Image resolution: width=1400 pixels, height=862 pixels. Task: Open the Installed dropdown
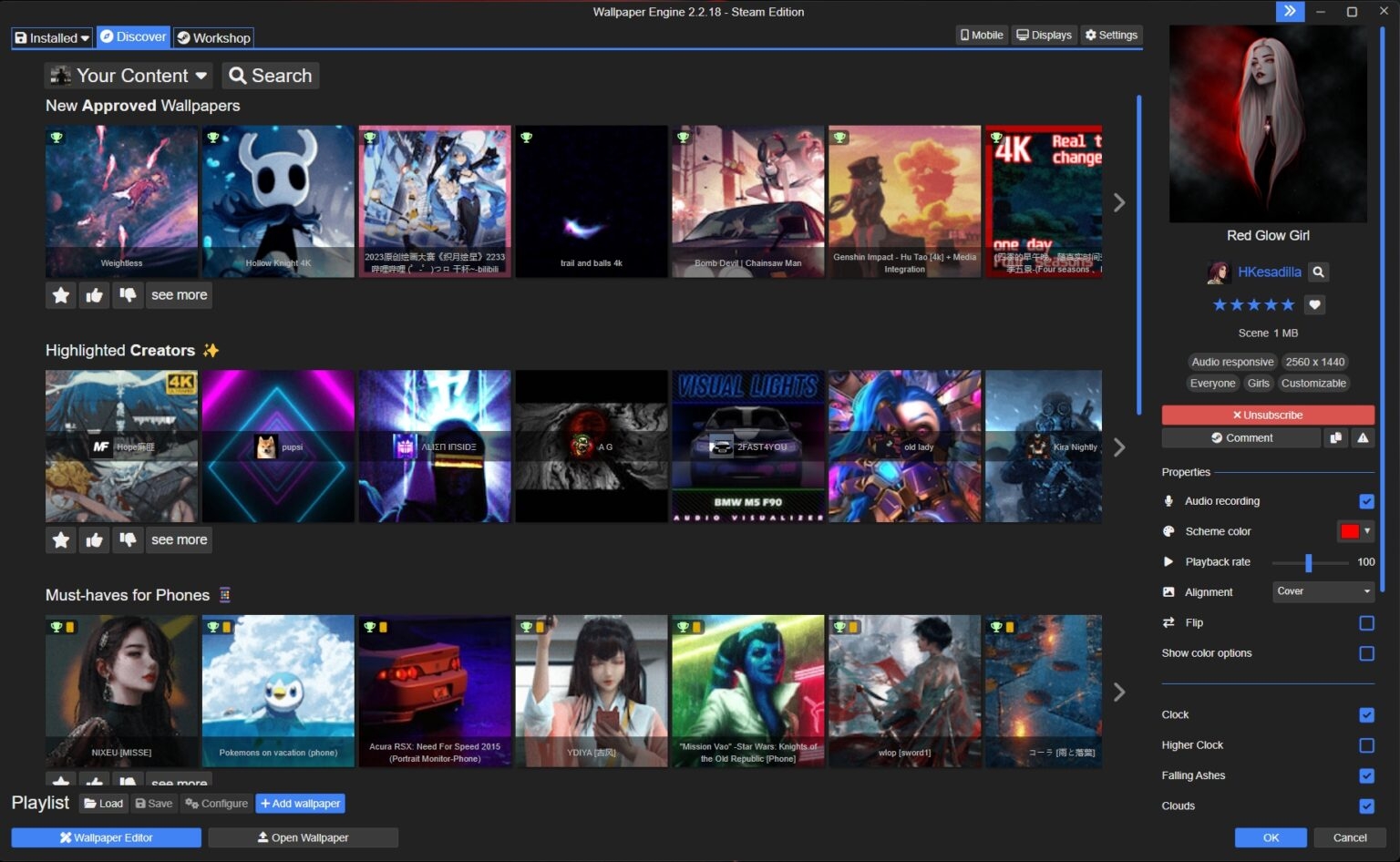click(x=51, y=37)
